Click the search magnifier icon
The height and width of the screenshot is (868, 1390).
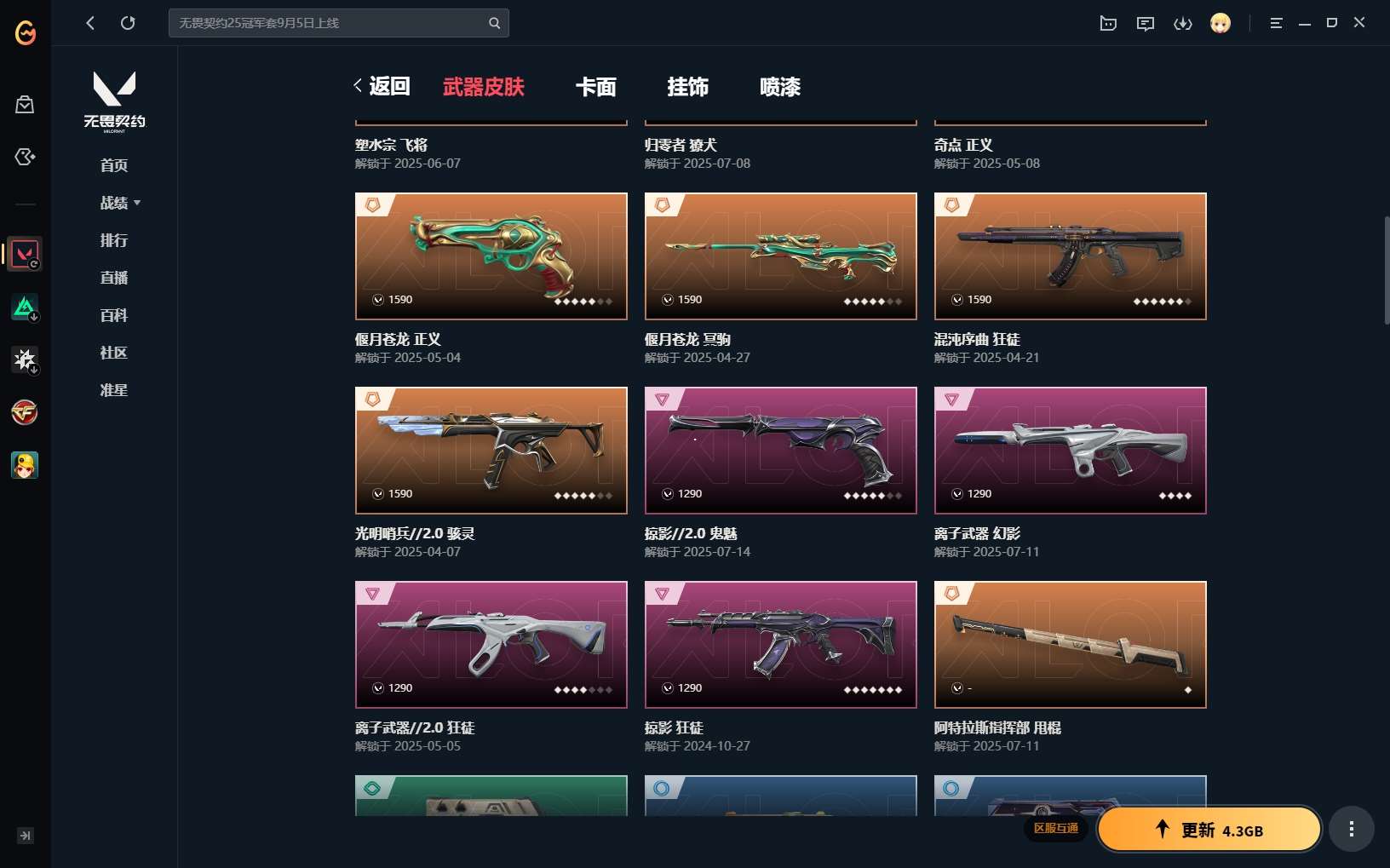[x=494, y=23]
